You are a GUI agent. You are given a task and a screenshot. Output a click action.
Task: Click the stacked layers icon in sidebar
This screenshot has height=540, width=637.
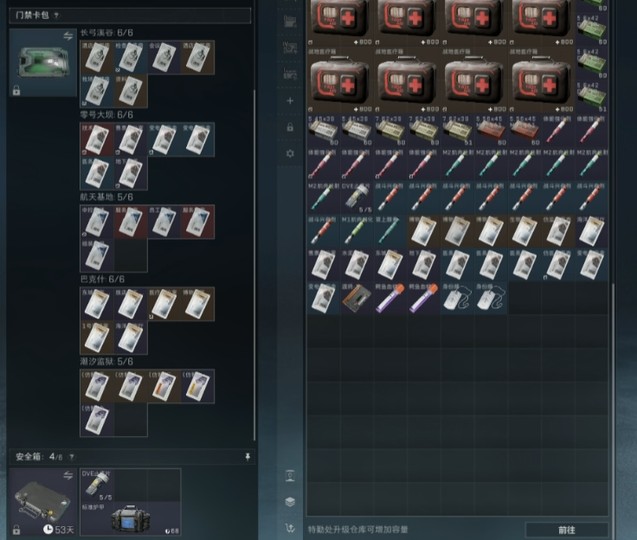tap(290, 501)
